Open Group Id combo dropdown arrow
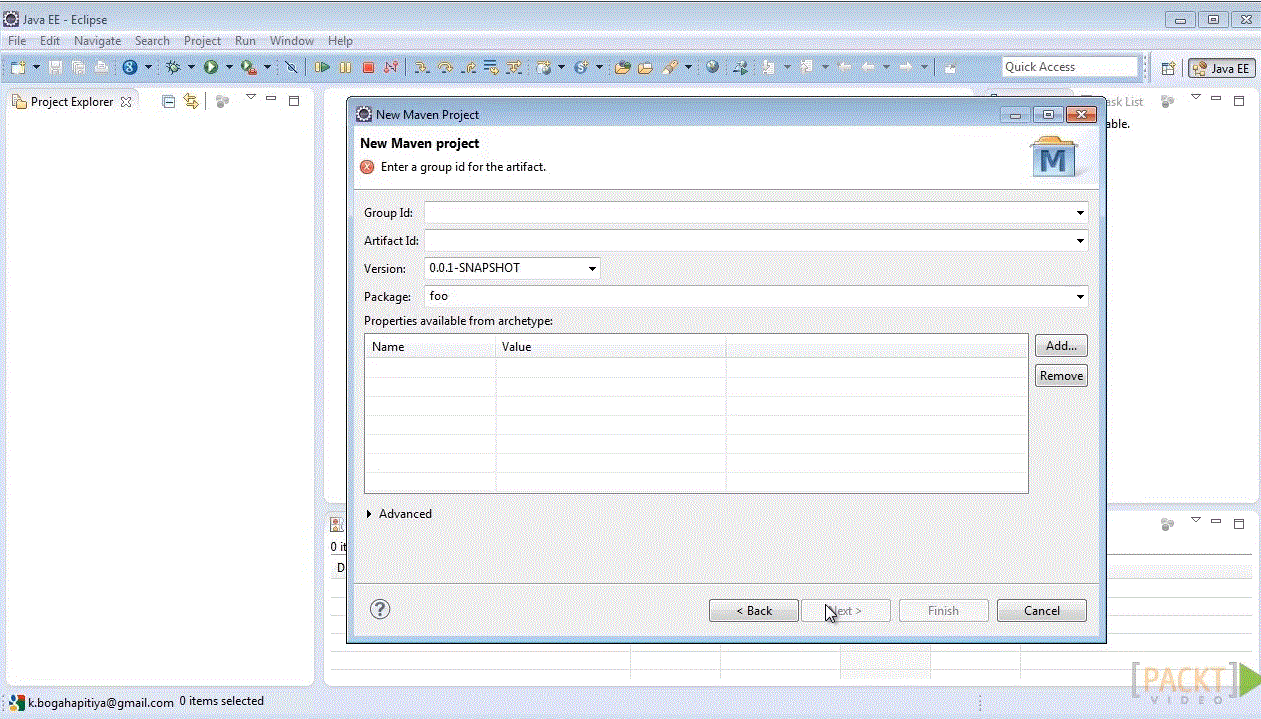Viewport: 1261px width, 719px height. [1080, 213]
